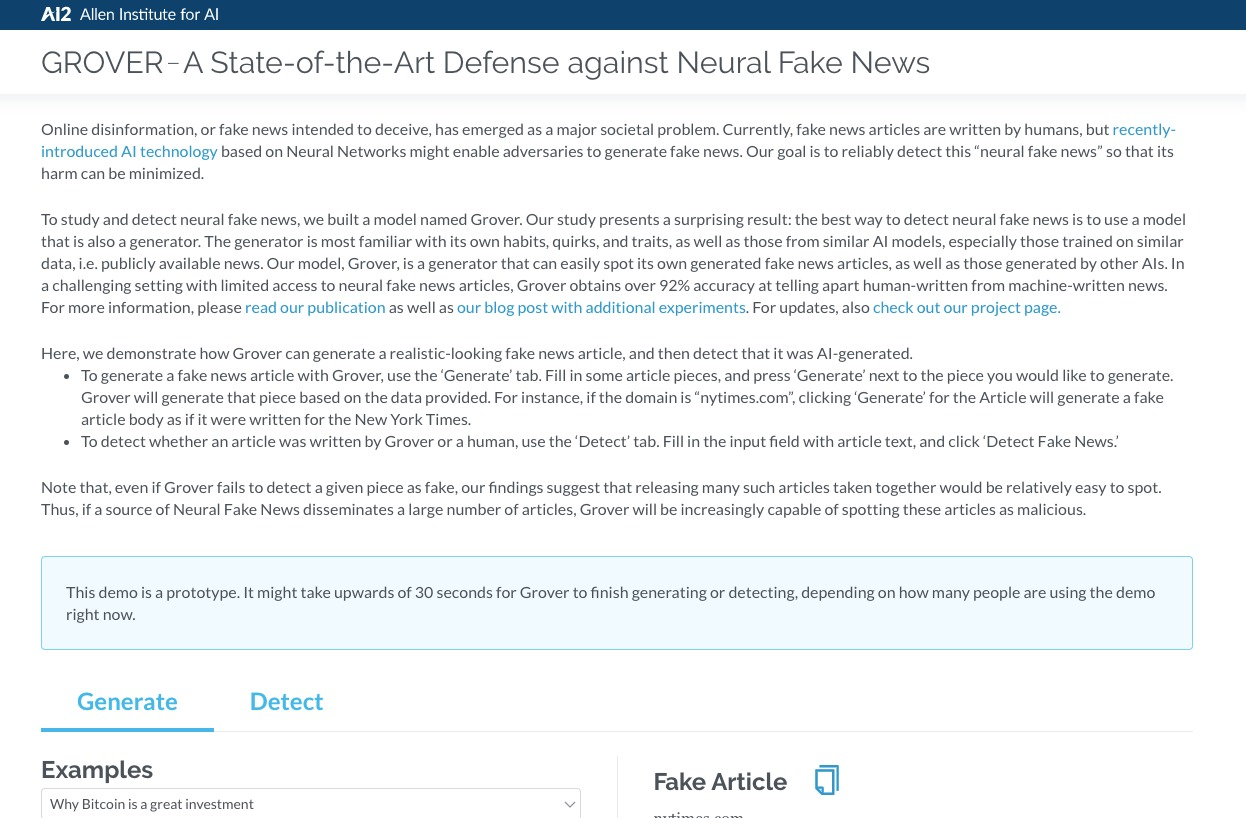The width and height of the screenshot is (1246, 818).
Task: Switch to the Generate tab
Action: (127, 701)
